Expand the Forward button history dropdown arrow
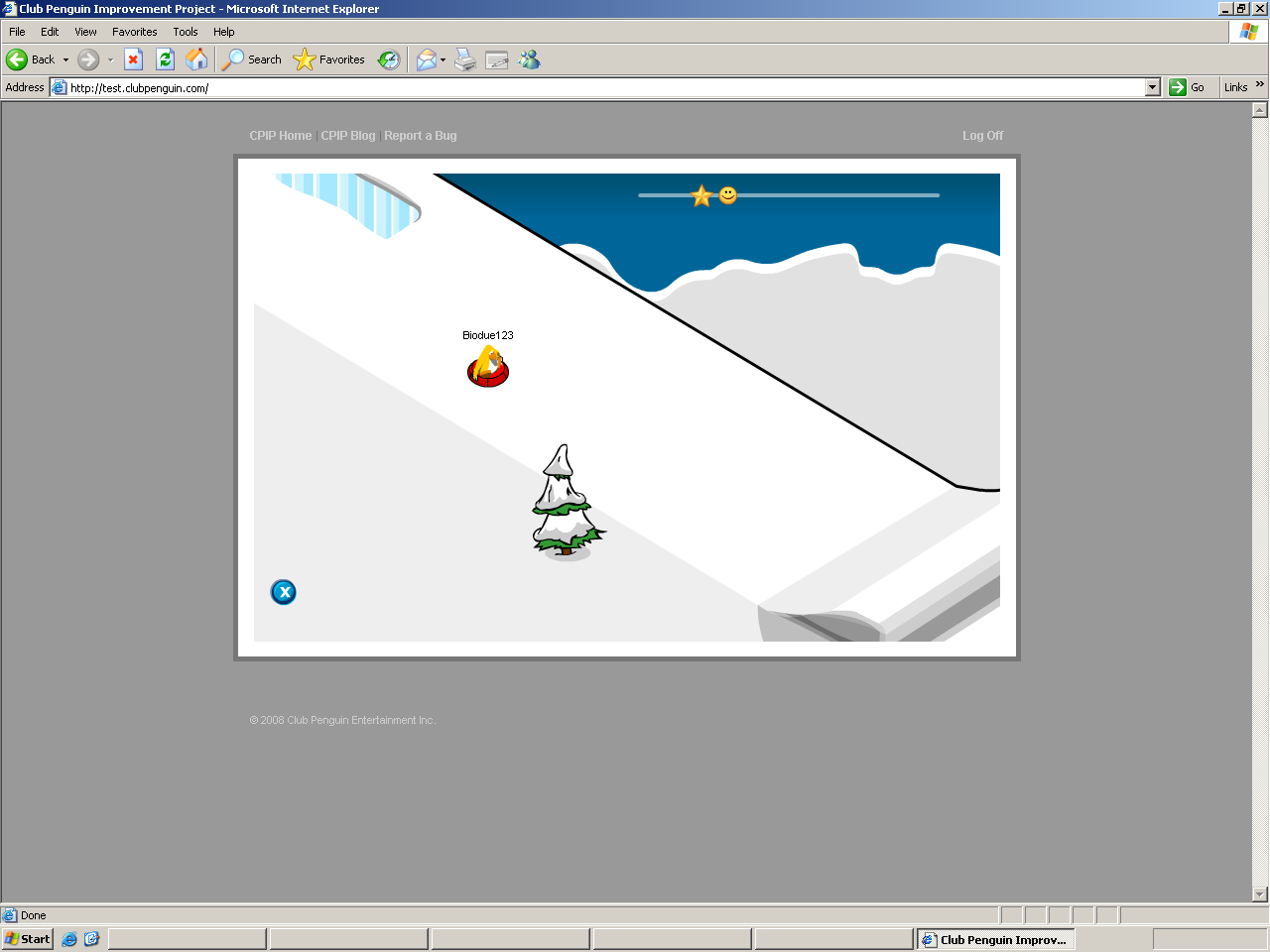Image resolution: width=1270 pixels, height=952 pixels. coord(110,59)
